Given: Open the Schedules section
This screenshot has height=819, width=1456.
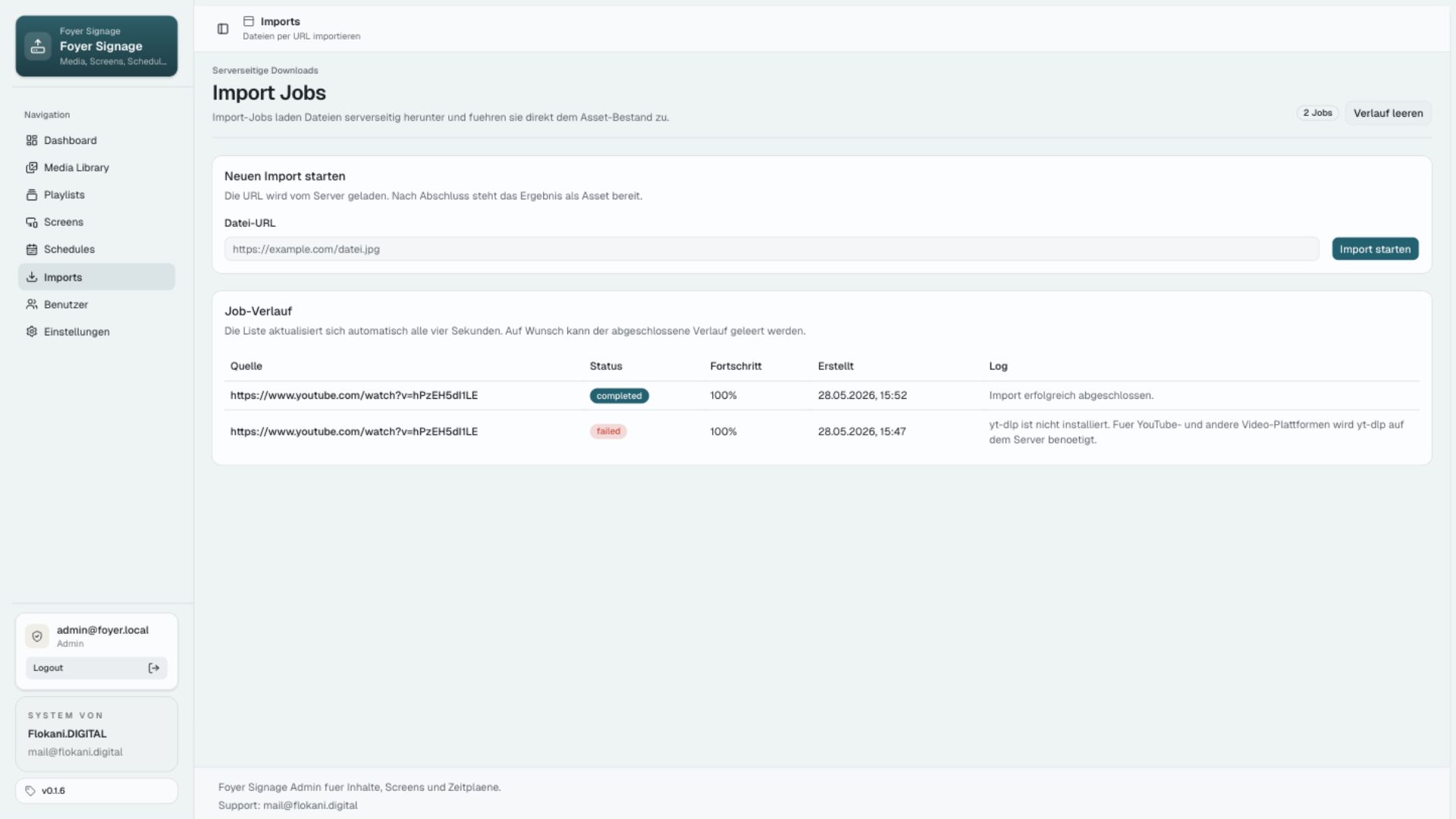Looking at the screenshot, I should pos(96,249).
